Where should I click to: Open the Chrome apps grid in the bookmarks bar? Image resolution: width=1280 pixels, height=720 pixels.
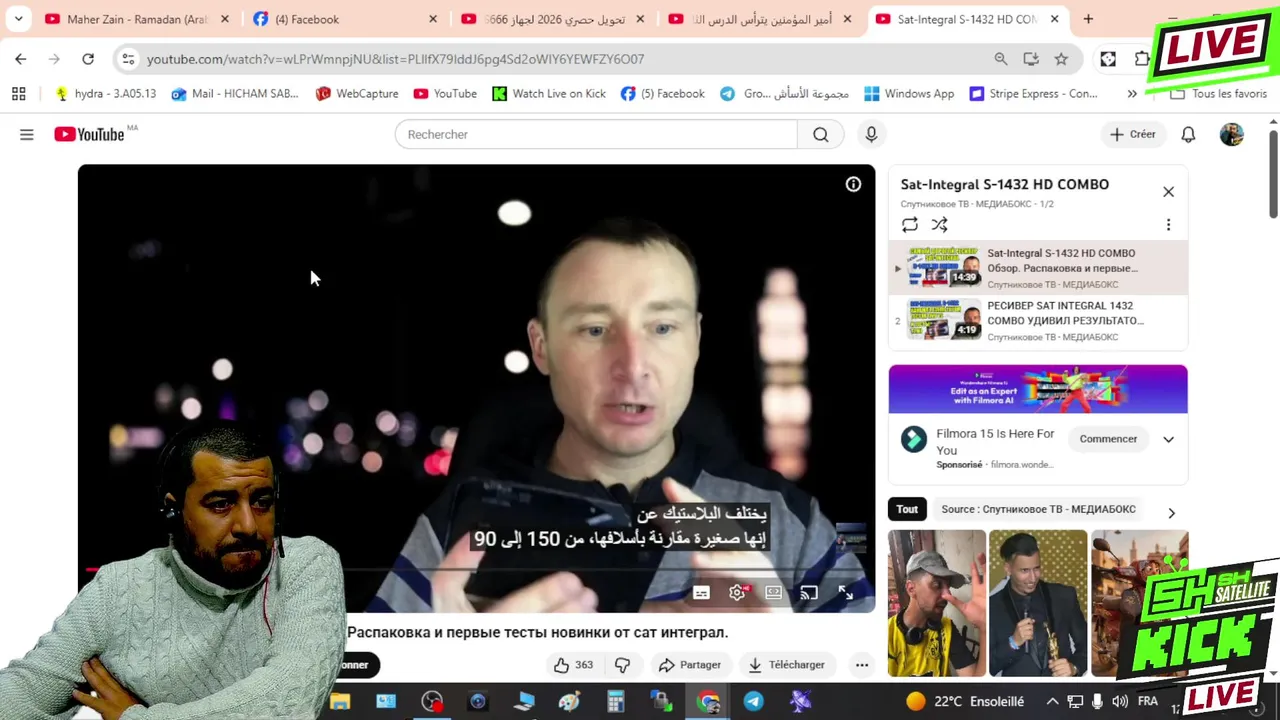[x=18, y=94]
